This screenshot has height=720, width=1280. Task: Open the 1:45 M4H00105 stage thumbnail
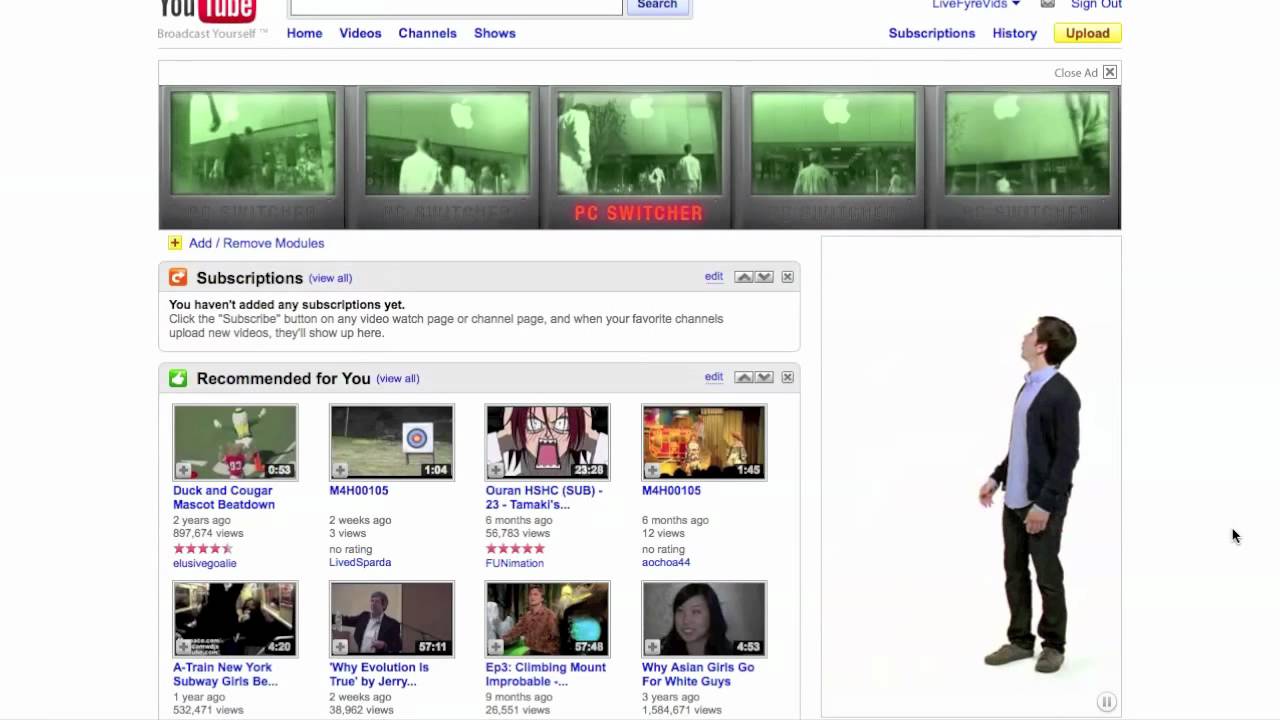click(x=704, y=442)
